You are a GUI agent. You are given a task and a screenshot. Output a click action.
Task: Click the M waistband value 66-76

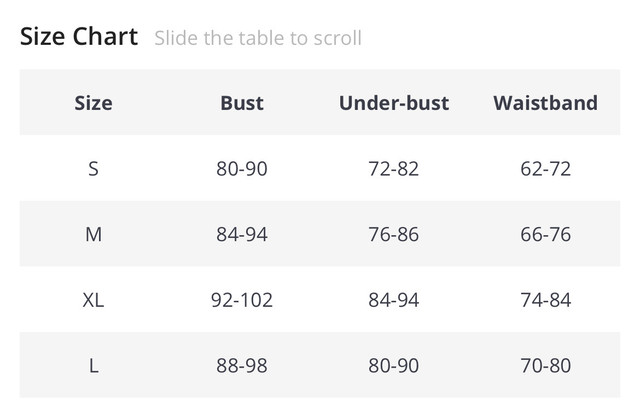pos(545,234)
